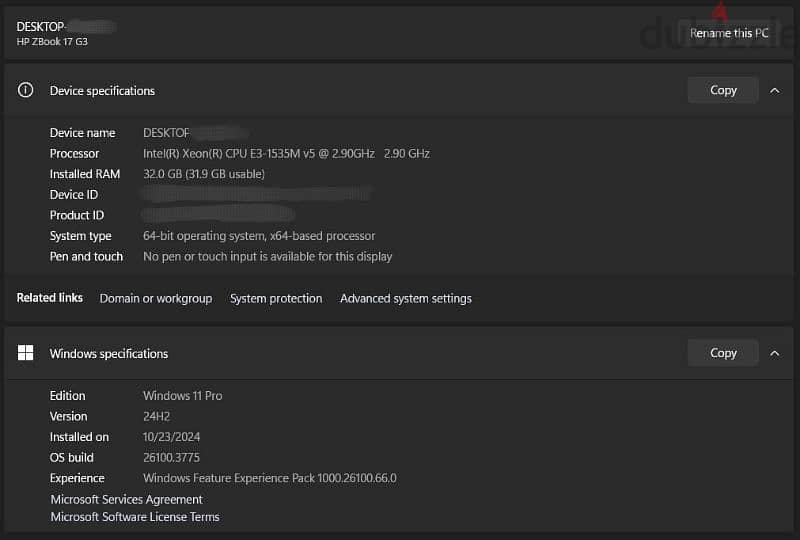Open Advanced system settings link
This screenshot has width=800, height=540.
[x=406, y=299]
